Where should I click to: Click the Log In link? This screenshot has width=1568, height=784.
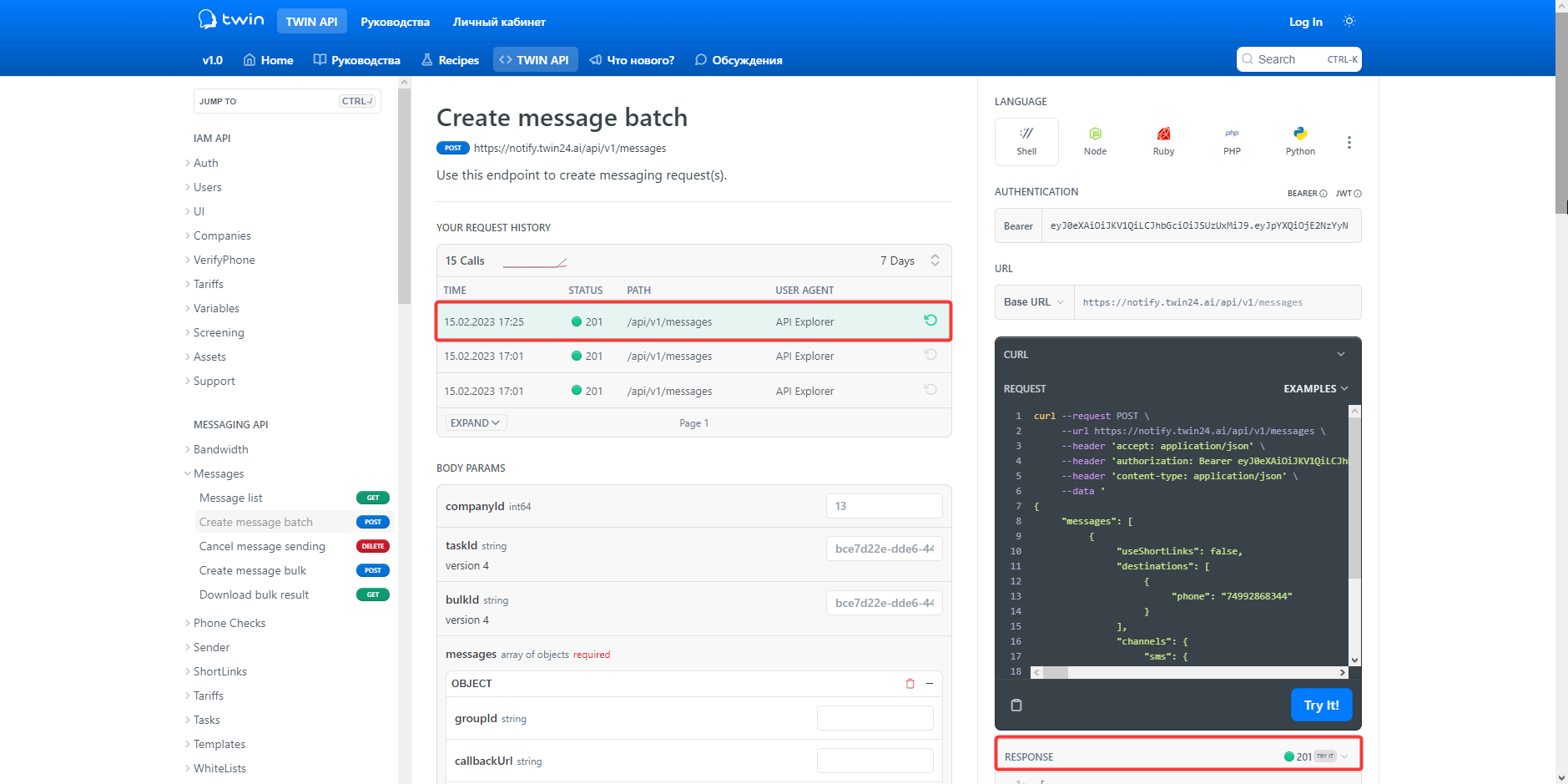(1305, 22)
